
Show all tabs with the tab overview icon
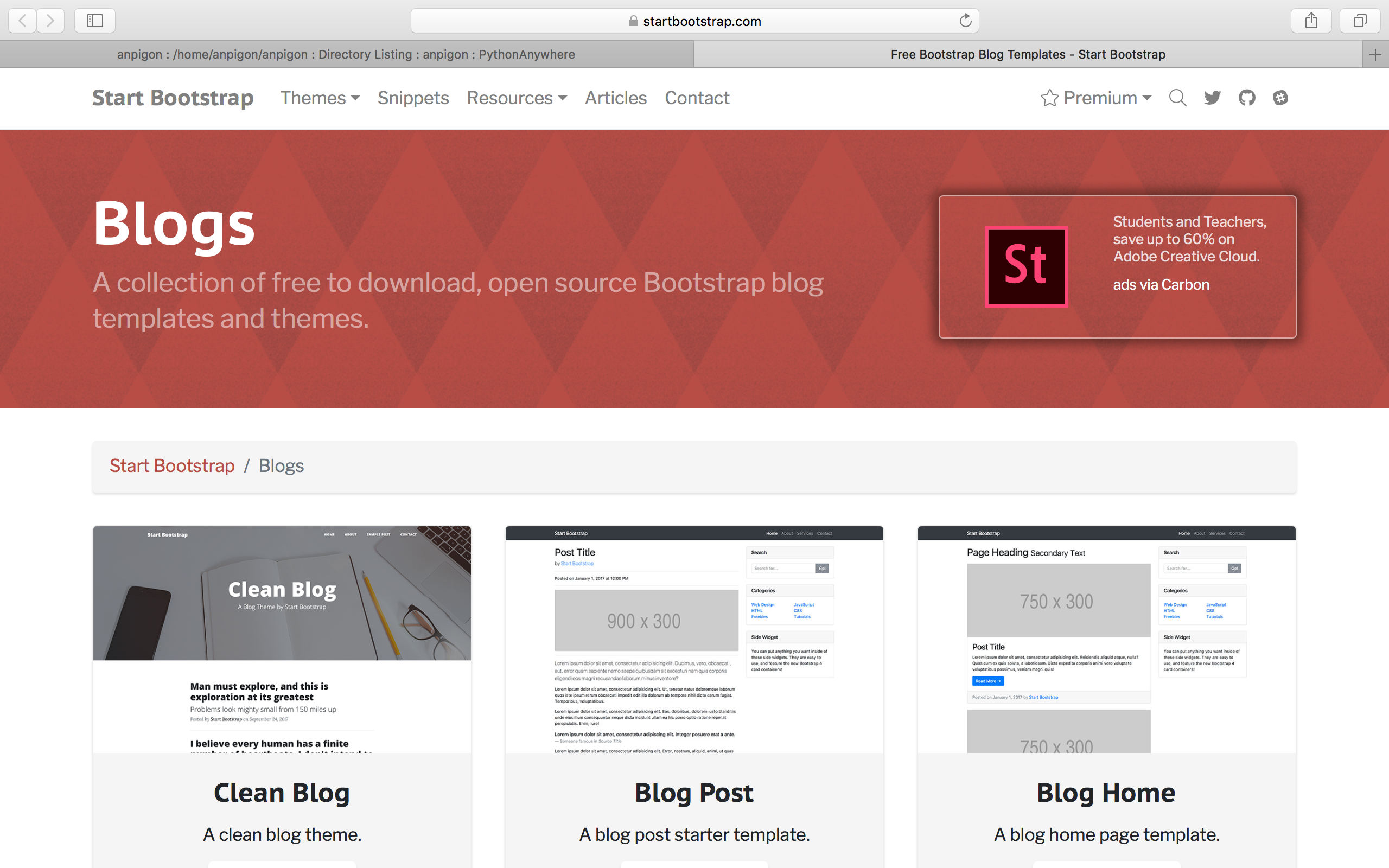click(1360, 21)
